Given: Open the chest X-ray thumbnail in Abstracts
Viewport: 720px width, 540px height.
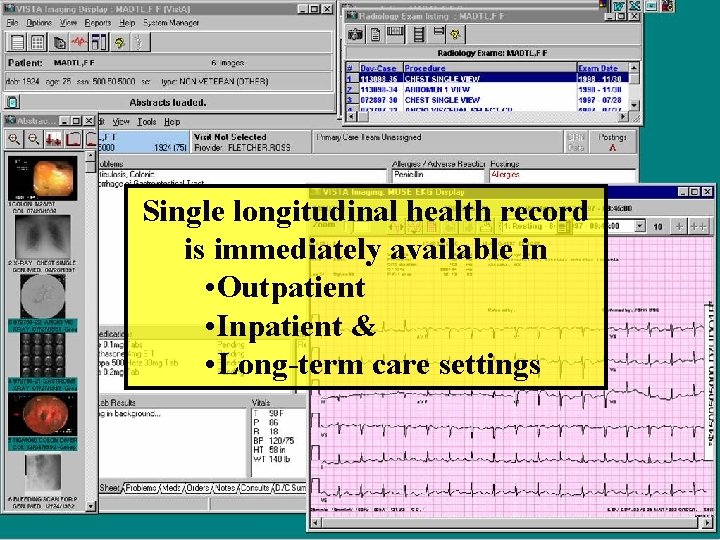Looking at the screenshot, I should (x=43, y=237).
